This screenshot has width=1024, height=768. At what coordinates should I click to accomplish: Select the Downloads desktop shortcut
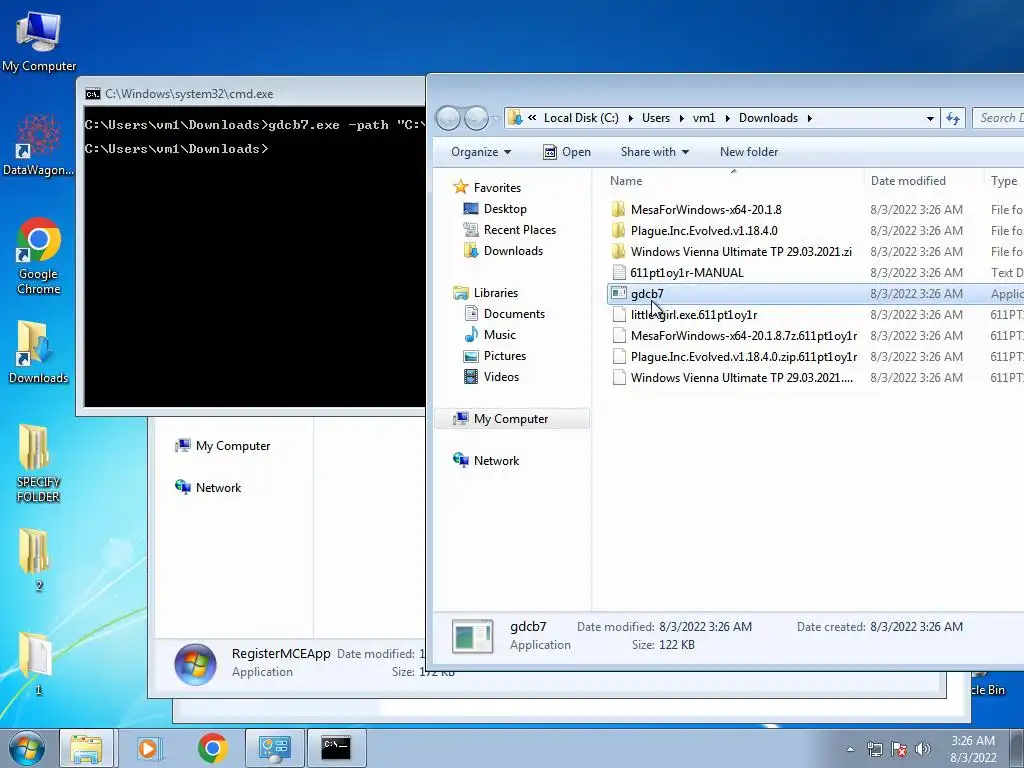click(39, 351)
